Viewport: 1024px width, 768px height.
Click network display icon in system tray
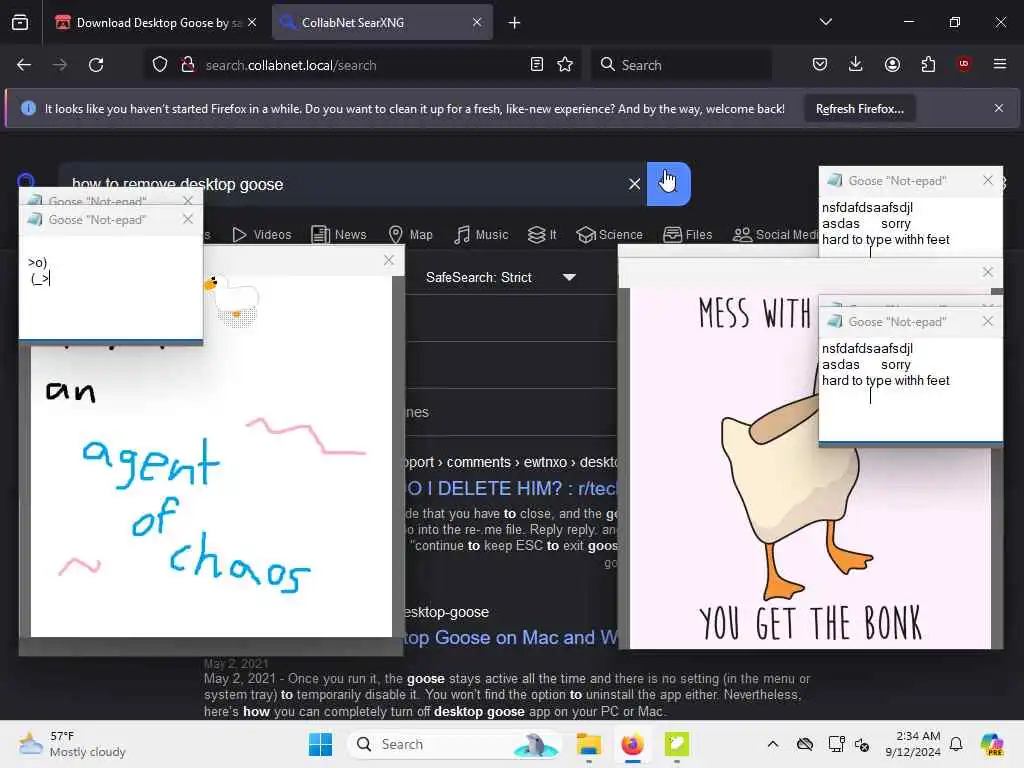click(x=836, y=744)
